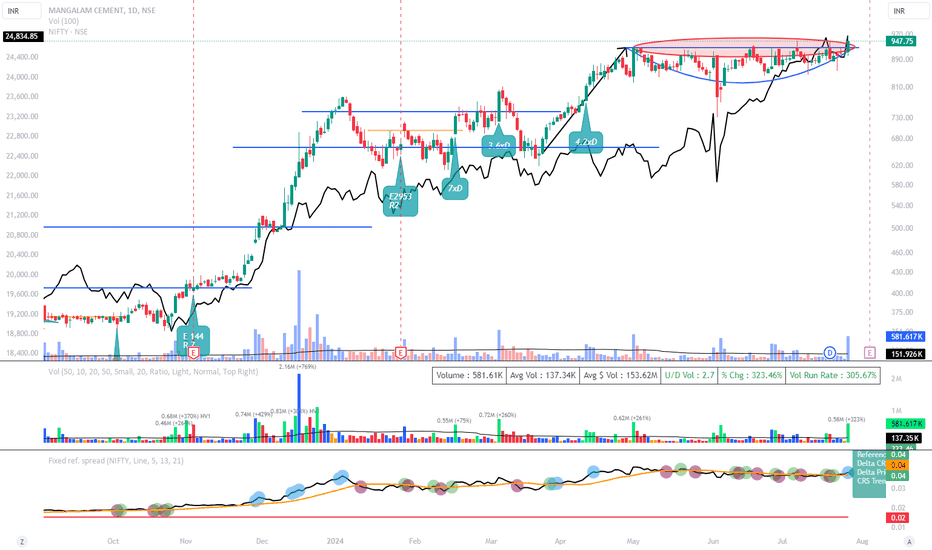Image resolution: width=932 pixels, height=550 pixels.
Task: Select the 4.2xD callout label
Action: coord(585,142)
